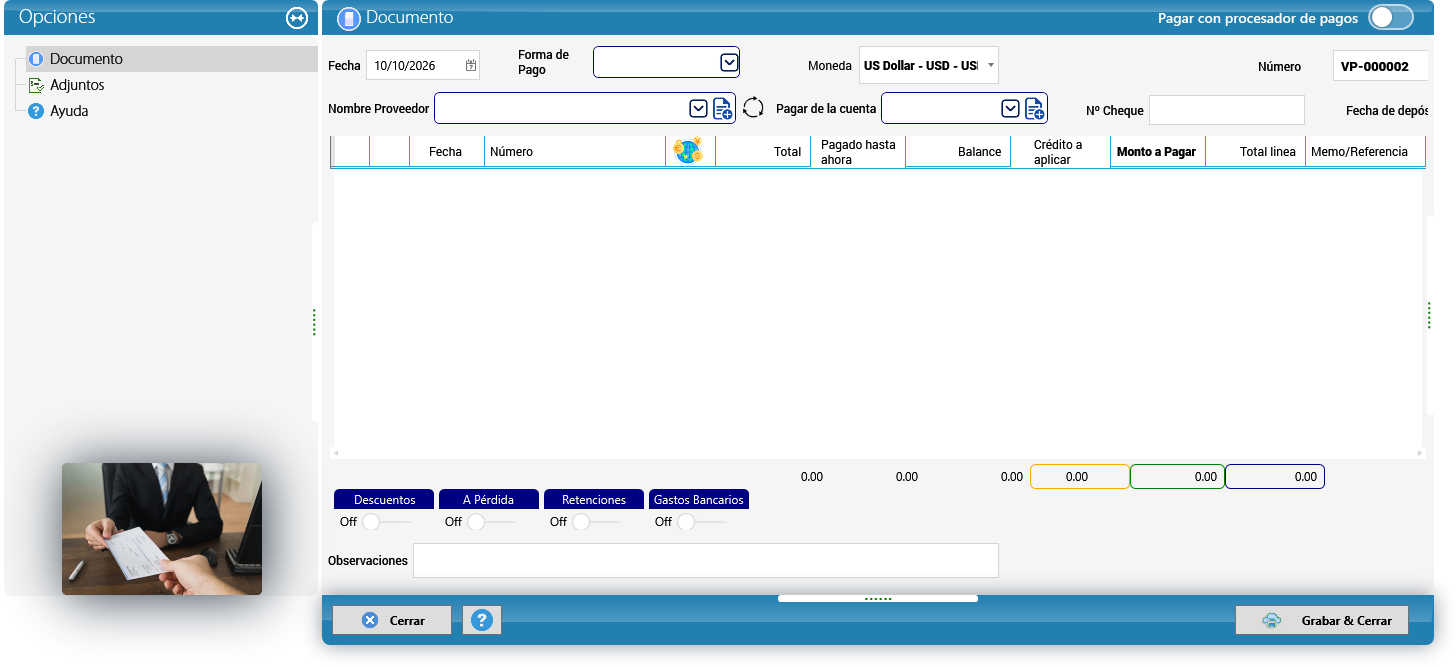Click the Observaciones text field

coord(706,560)
